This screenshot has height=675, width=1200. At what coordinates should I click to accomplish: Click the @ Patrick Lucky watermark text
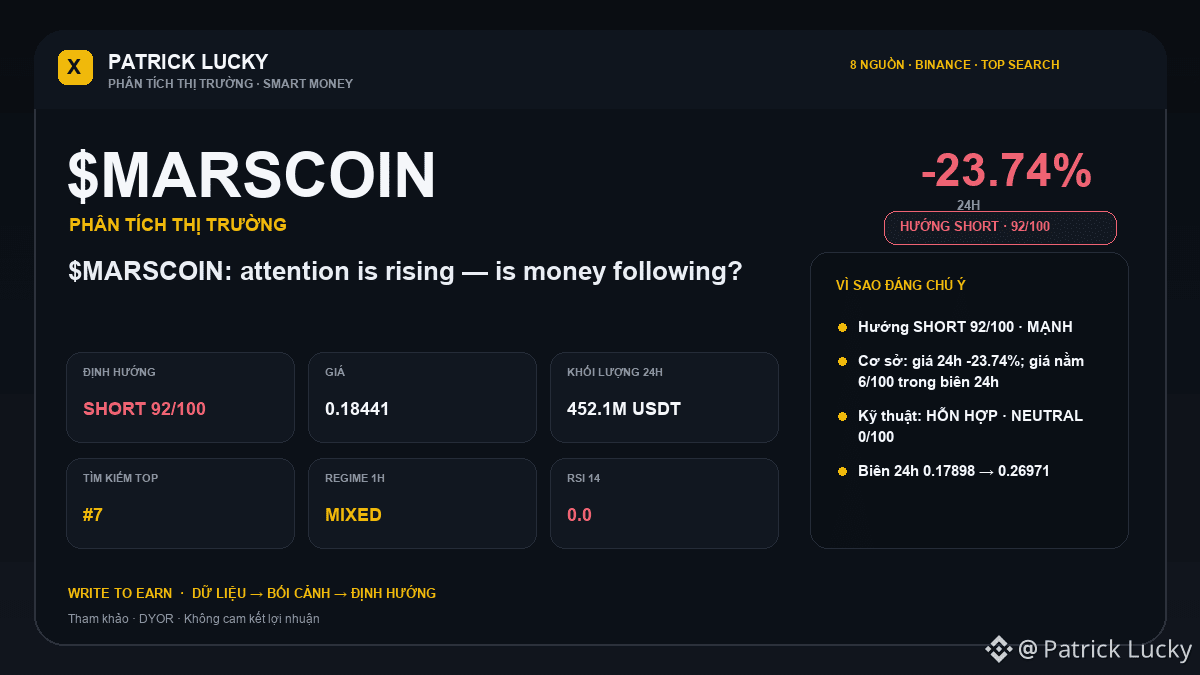pyautogui.click(x=1105, y=650)
